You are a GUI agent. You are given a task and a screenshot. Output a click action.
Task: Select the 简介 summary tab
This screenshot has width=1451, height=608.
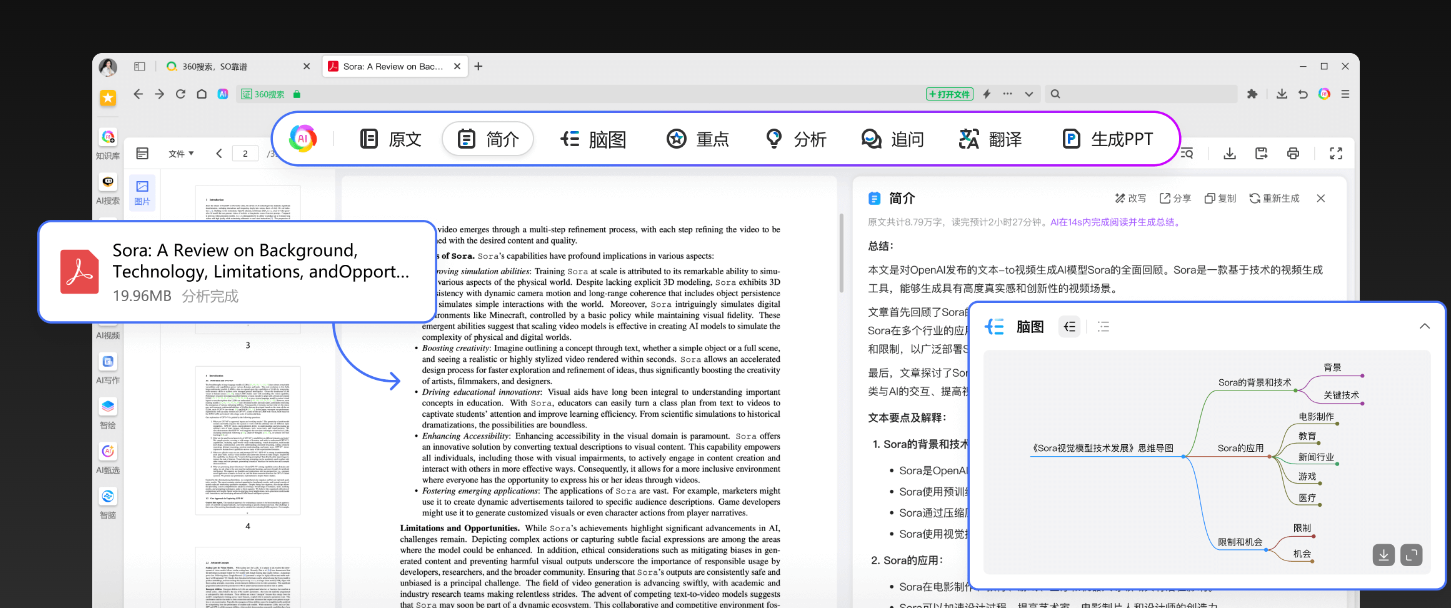pos(488,139)
